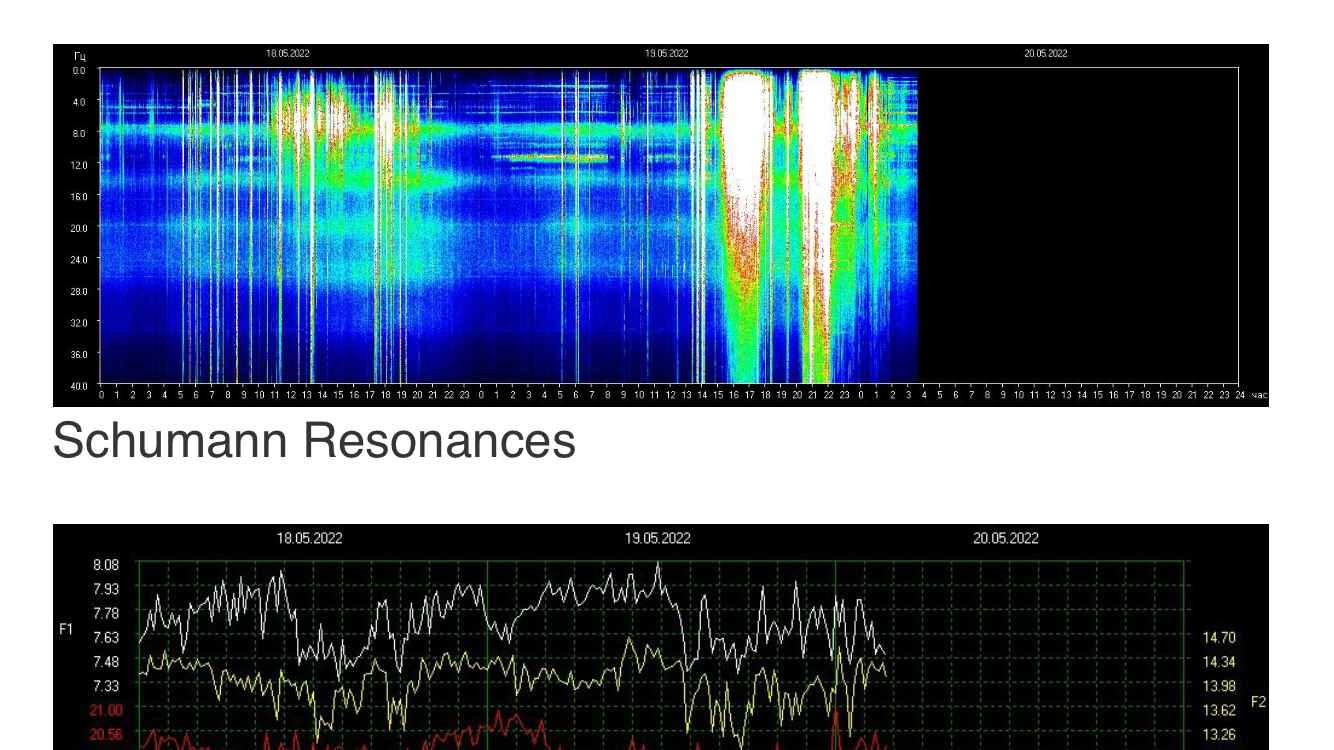Click 18.05.2022 date in the line chart
1334x750 pixels.
309,538
